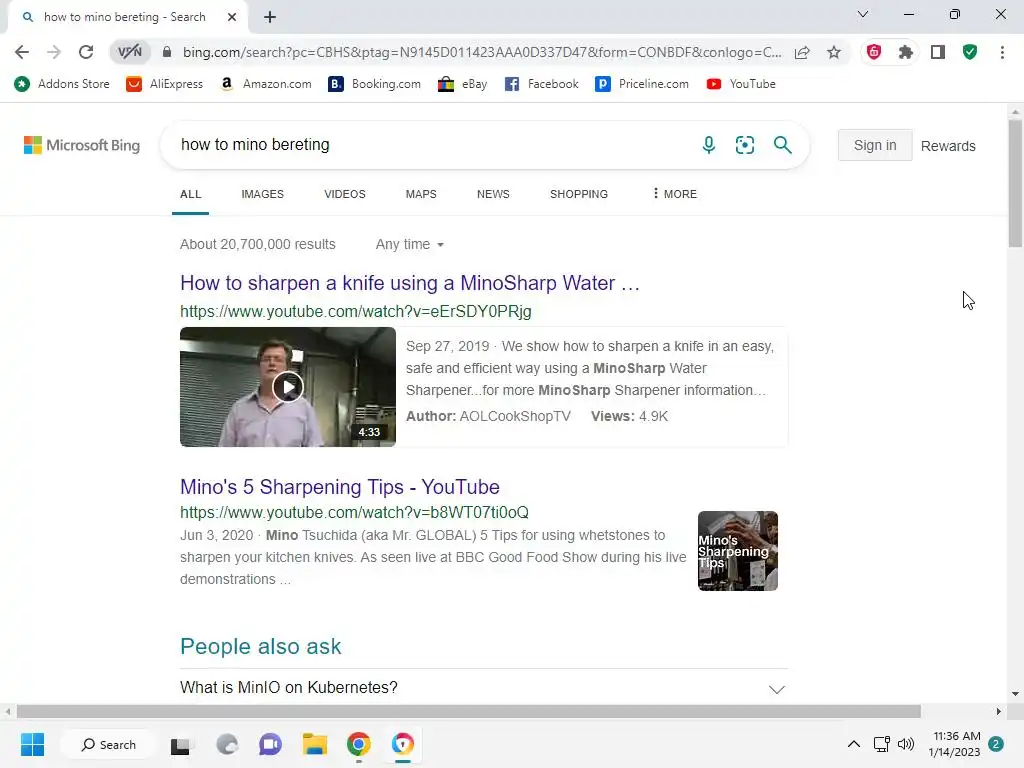The image size is (1024, 768).
Task: Open Rewards link
Action: click(x=948, y=146)
